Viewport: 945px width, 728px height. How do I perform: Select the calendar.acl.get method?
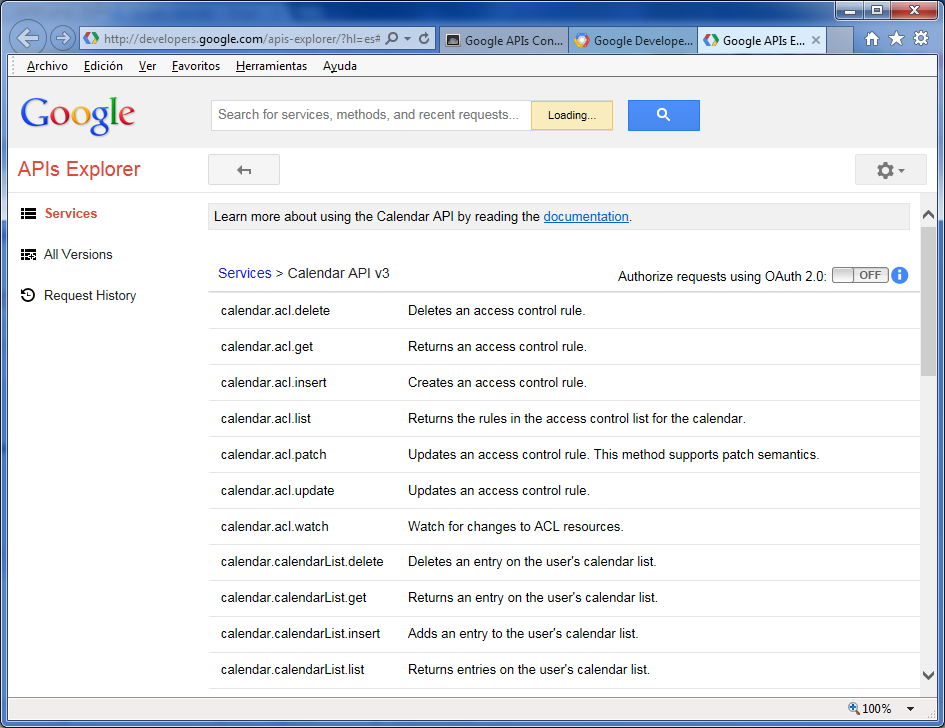(266, 347)
